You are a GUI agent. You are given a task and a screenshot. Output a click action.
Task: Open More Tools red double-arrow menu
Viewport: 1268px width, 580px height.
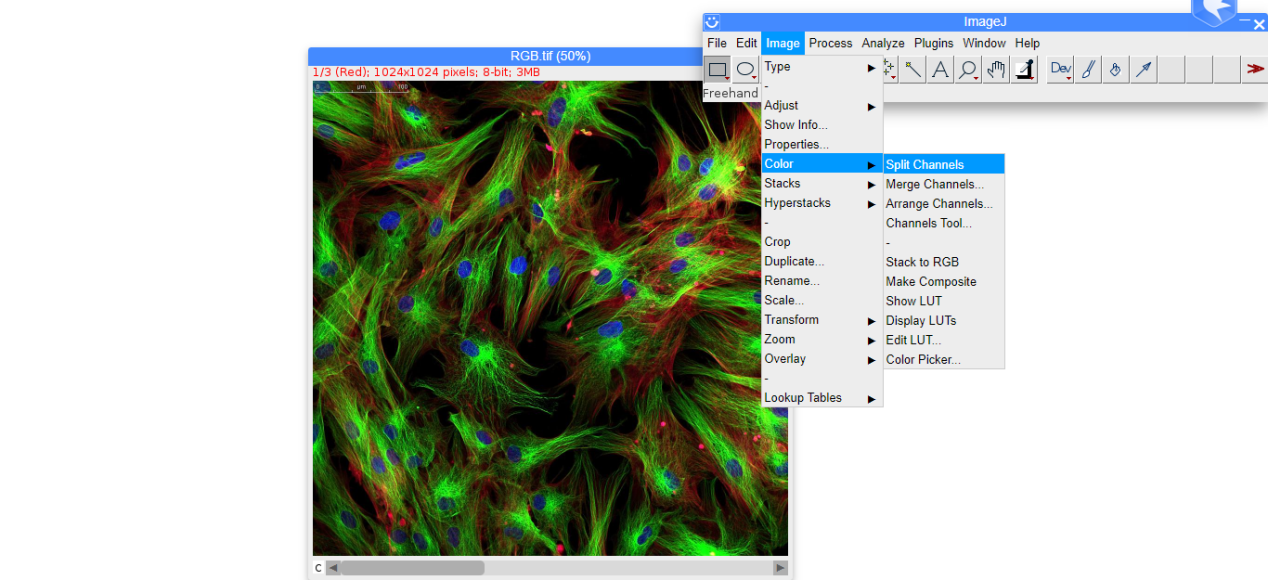1254,69
